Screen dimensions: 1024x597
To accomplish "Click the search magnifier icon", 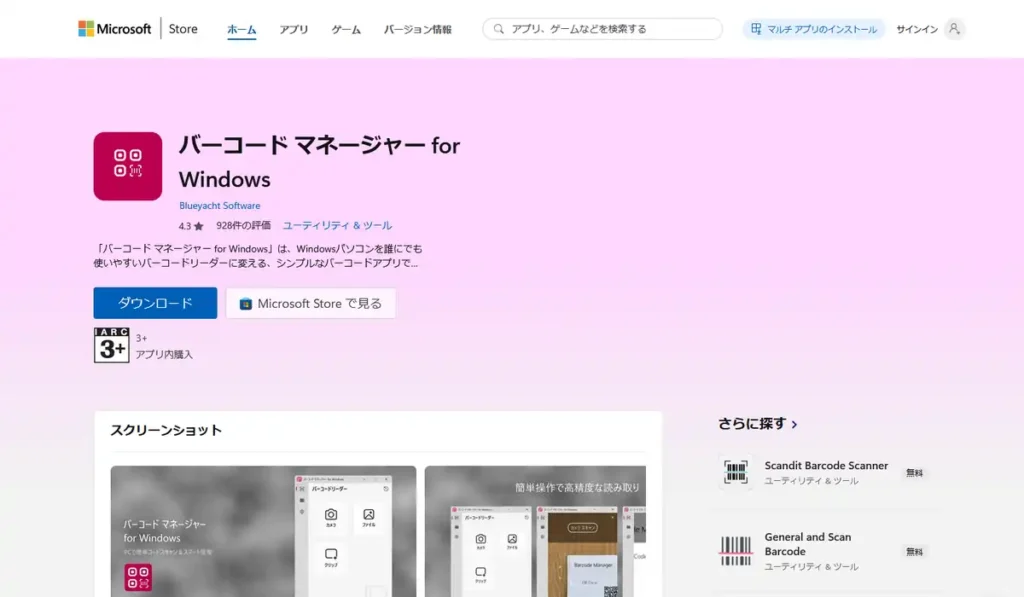I will coord(497,28).
